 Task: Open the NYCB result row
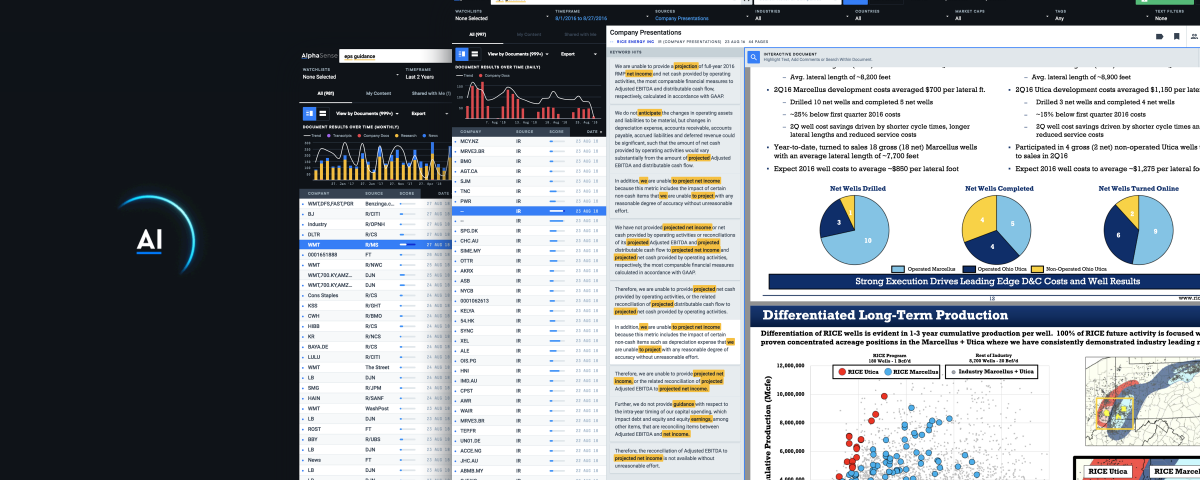coord(530,290)
